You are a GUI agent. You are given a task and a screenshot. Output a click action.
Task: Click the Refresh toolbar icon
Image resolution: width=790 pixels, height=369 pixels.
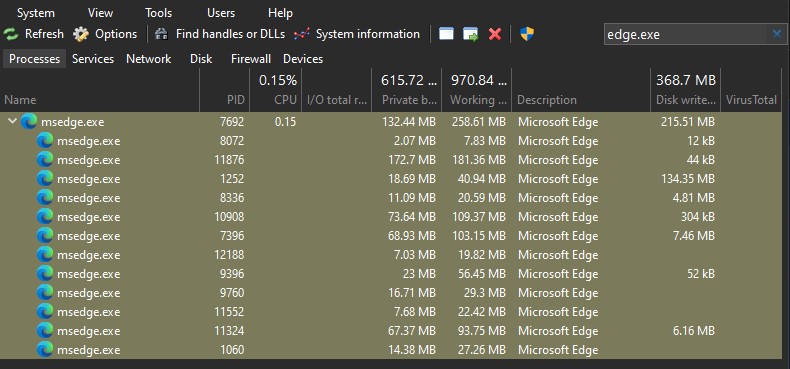click(11, 34)
